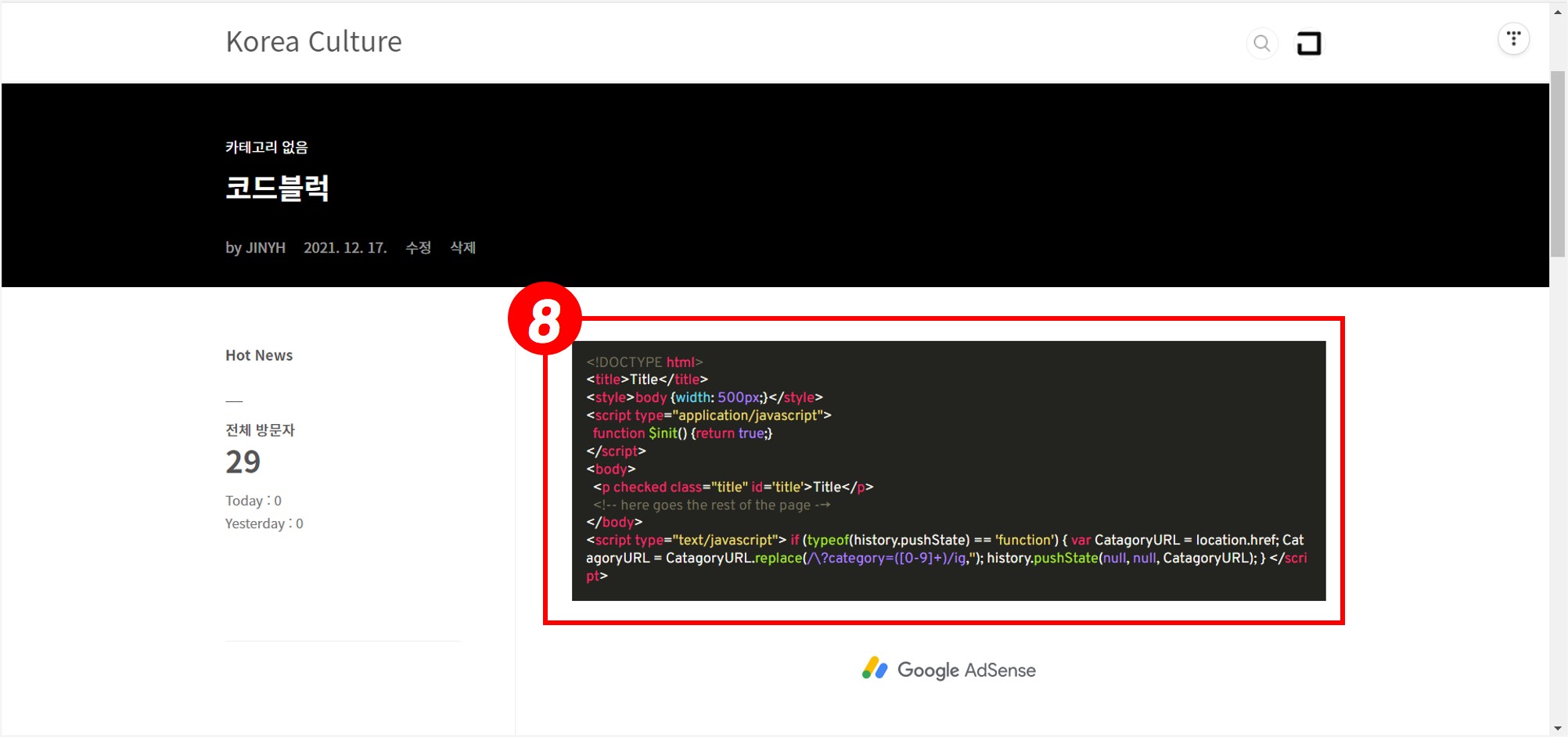This screenshot has width=1568, height=737.
Task: Click the DOCTYPE html code line
Action: [645, 361]
